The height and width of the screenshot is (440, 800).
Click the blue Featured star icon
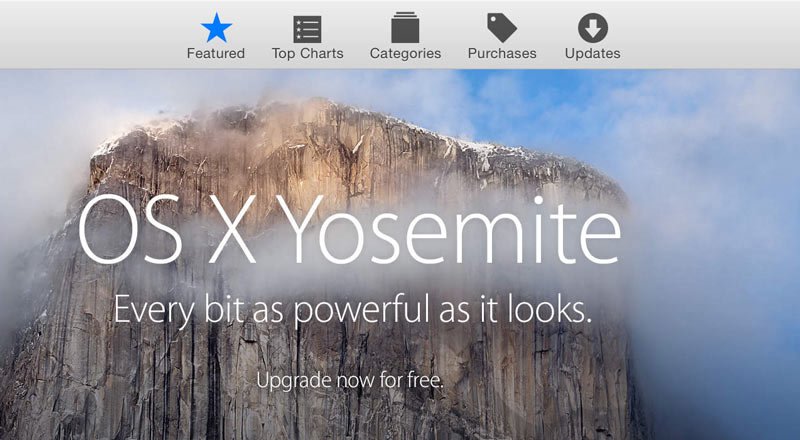point(216,28)
